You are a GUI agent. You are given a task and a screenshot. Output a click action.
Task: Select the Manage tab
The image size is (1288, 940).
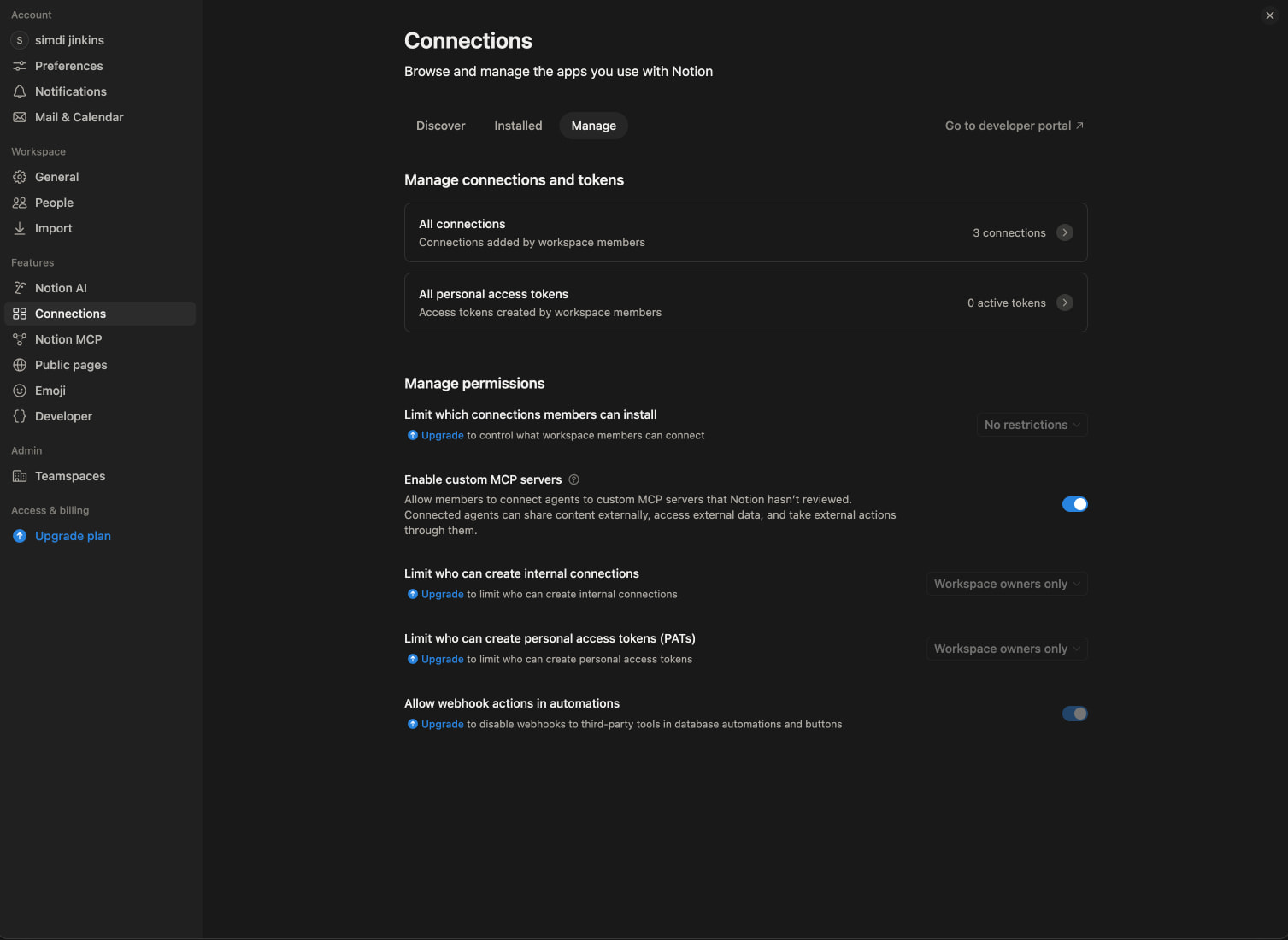pyautogui.click(x=594, y=126)
